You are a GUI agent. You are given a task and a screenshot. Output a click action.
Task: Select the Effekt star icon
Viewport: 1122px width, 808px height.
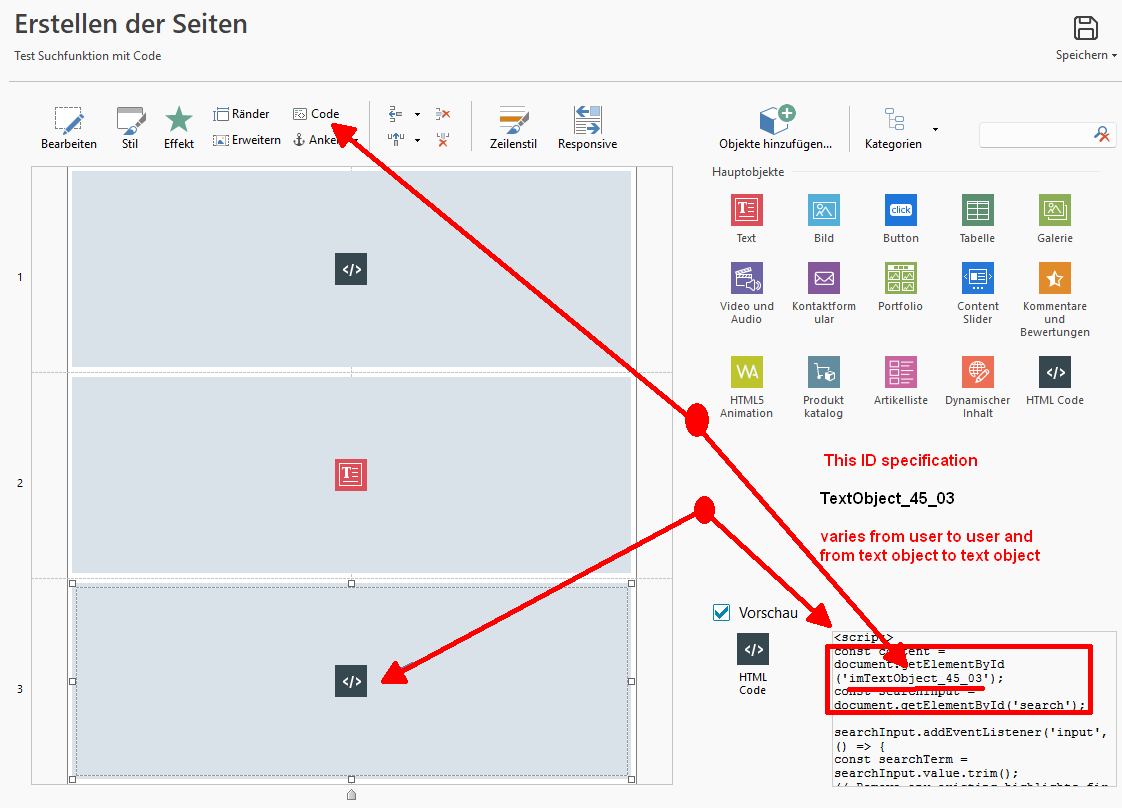pyautogui.click(x=179, y=121)
